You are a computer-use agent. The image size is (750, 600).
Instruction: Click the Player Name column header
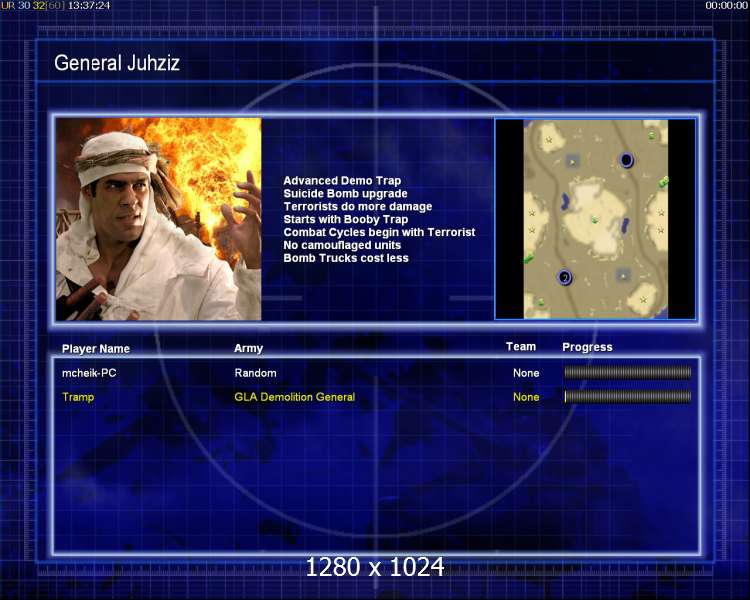point(96,349)
